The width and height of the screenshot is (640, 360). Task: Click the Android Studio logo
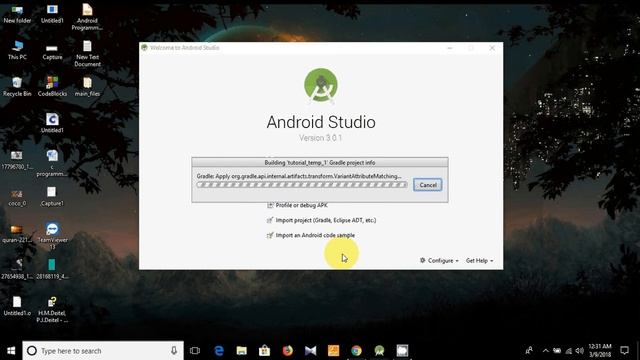(321, 86)
